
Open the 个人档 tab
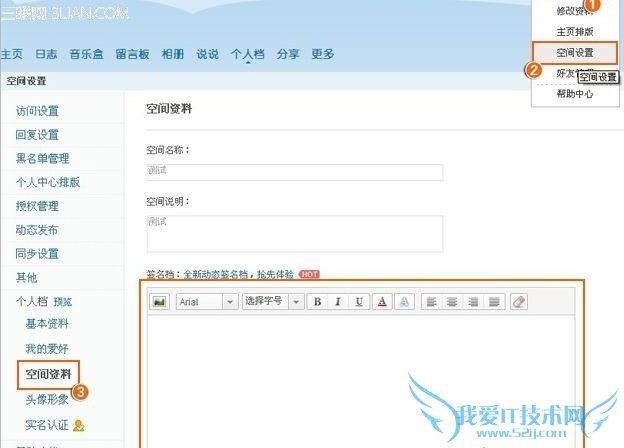[x=248, y=54]
